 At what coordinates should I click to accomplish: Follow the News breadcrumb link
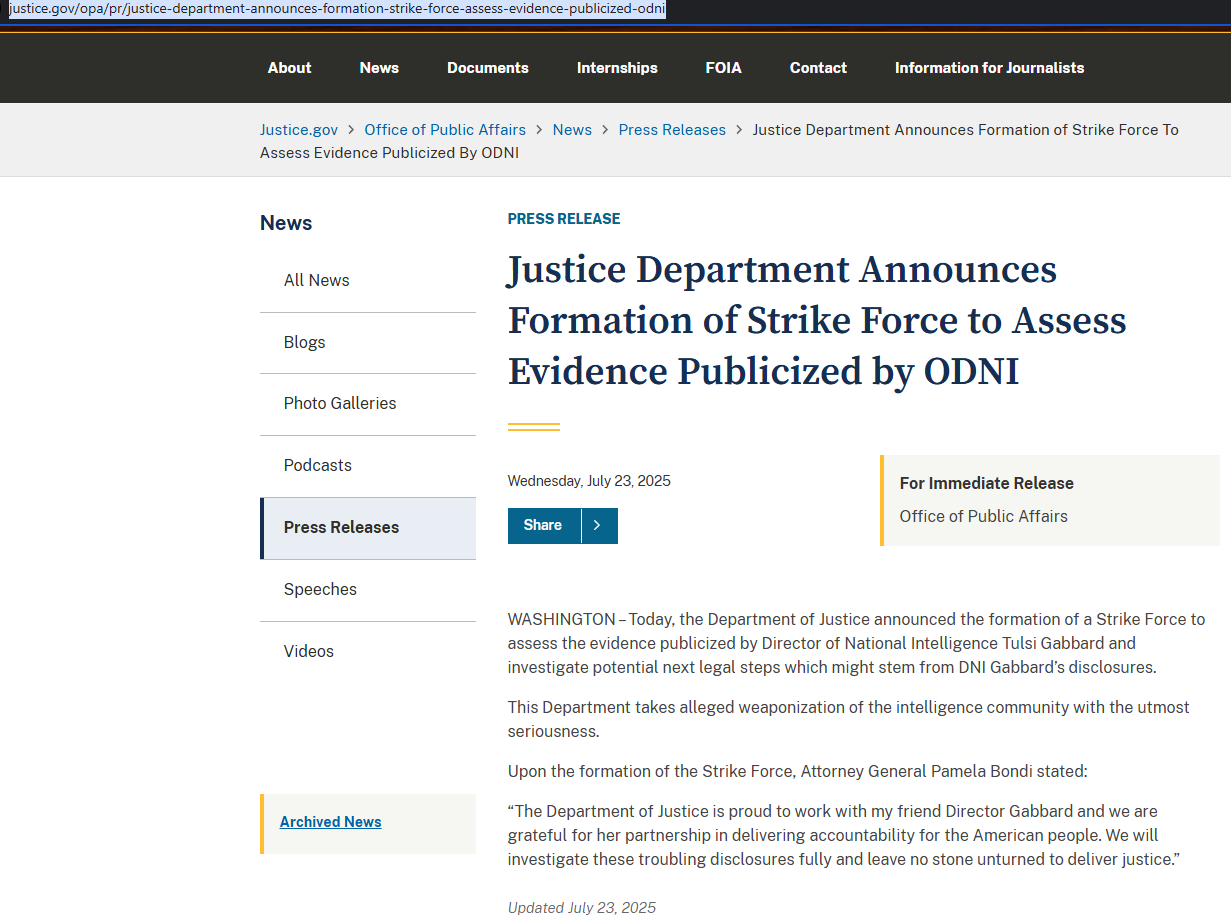(572, 130)
